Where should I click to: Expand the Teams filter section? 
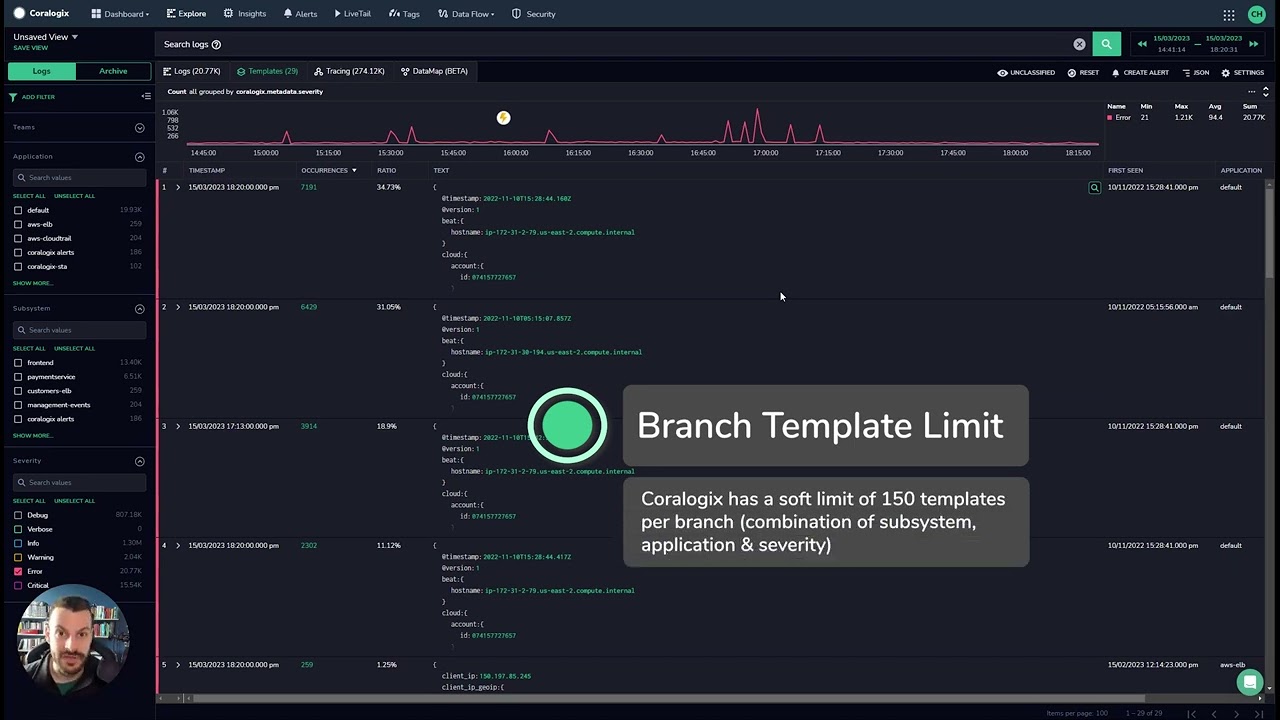tap(139, 128)
